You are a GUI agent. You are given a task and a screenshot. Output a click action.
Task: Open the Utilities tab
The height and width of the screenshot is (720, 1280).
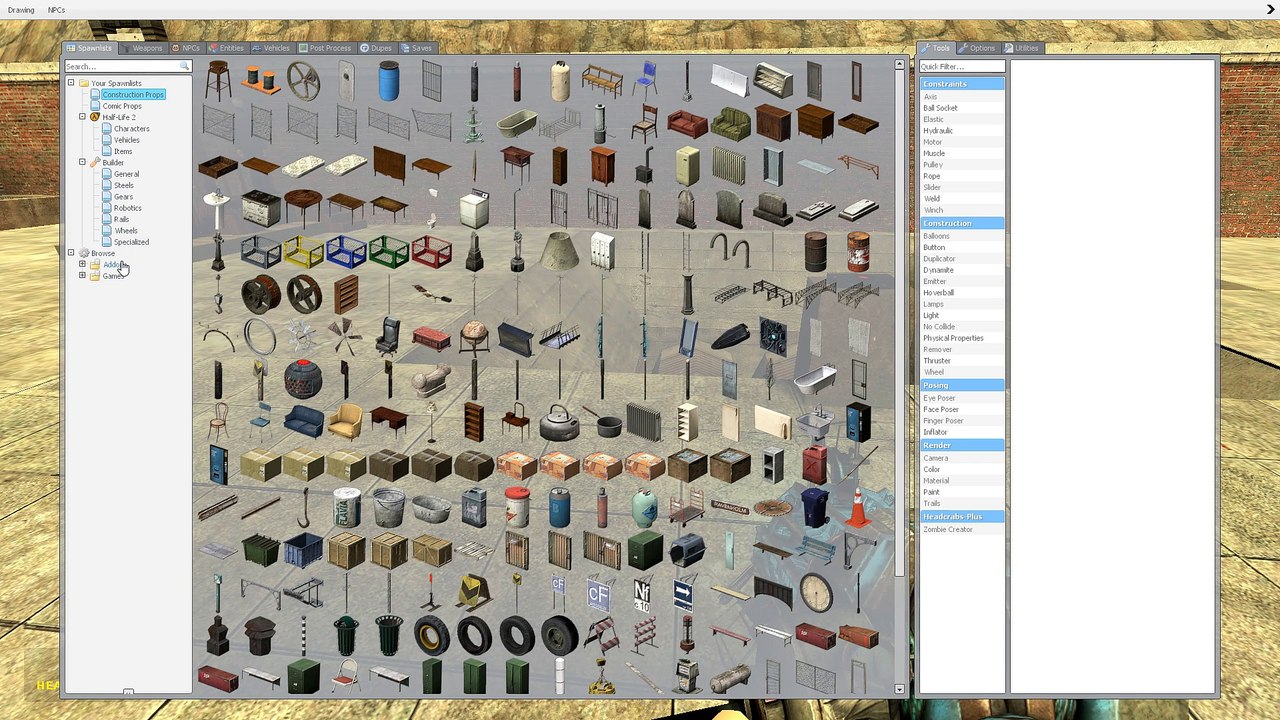(x=1023, y=48)
